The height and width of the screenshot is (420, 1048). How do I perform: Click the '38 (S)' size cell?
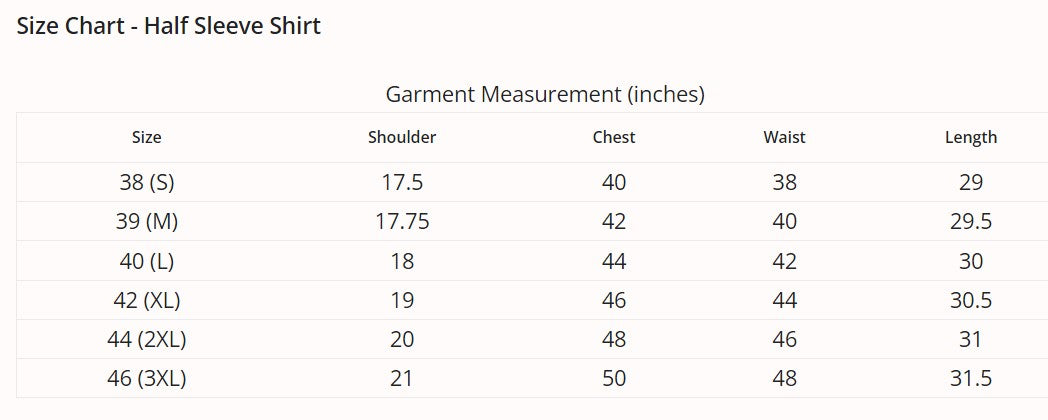146,182
